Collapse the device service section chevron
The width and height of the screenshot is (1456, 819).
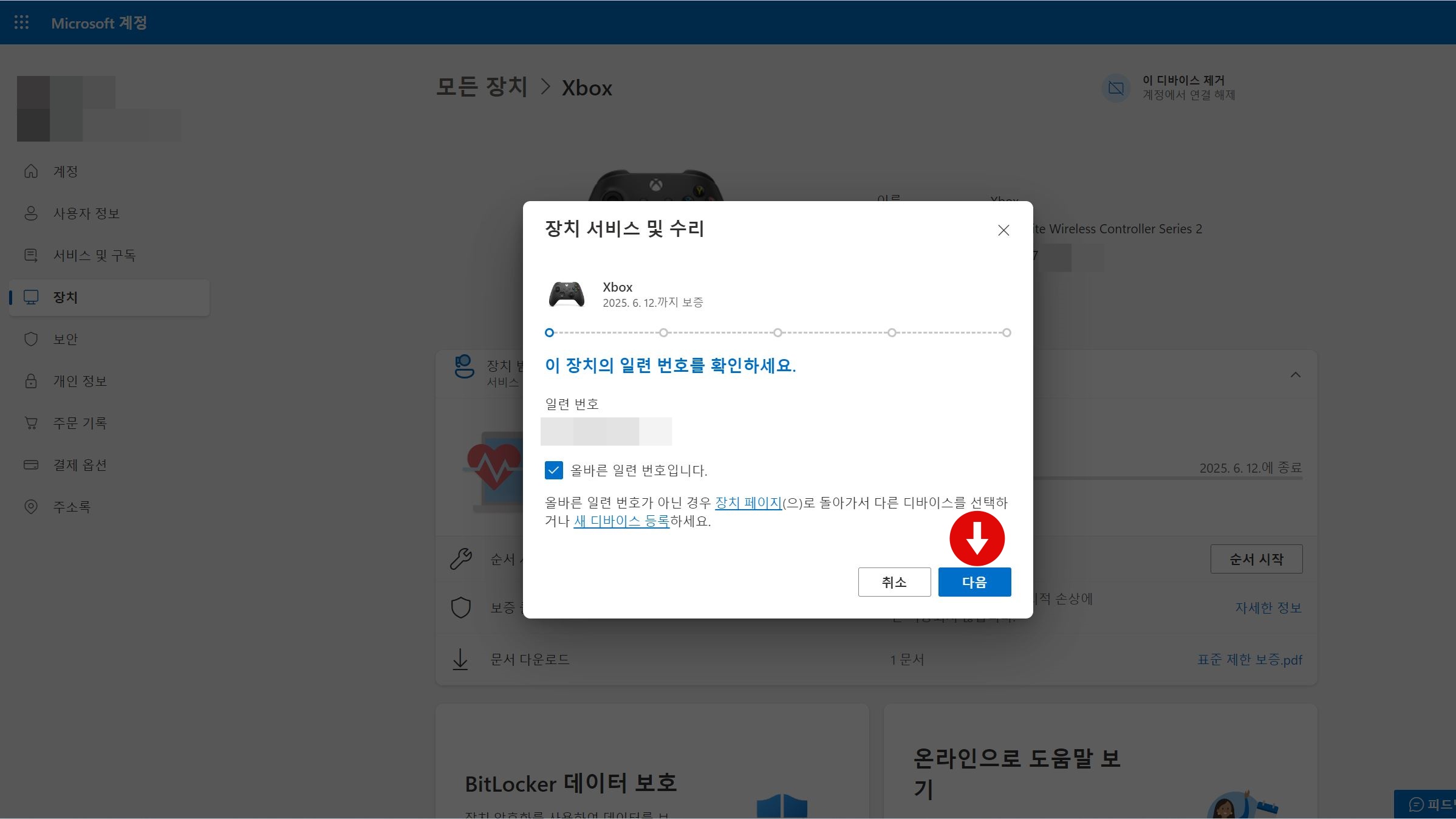[x=1295, y=375]
